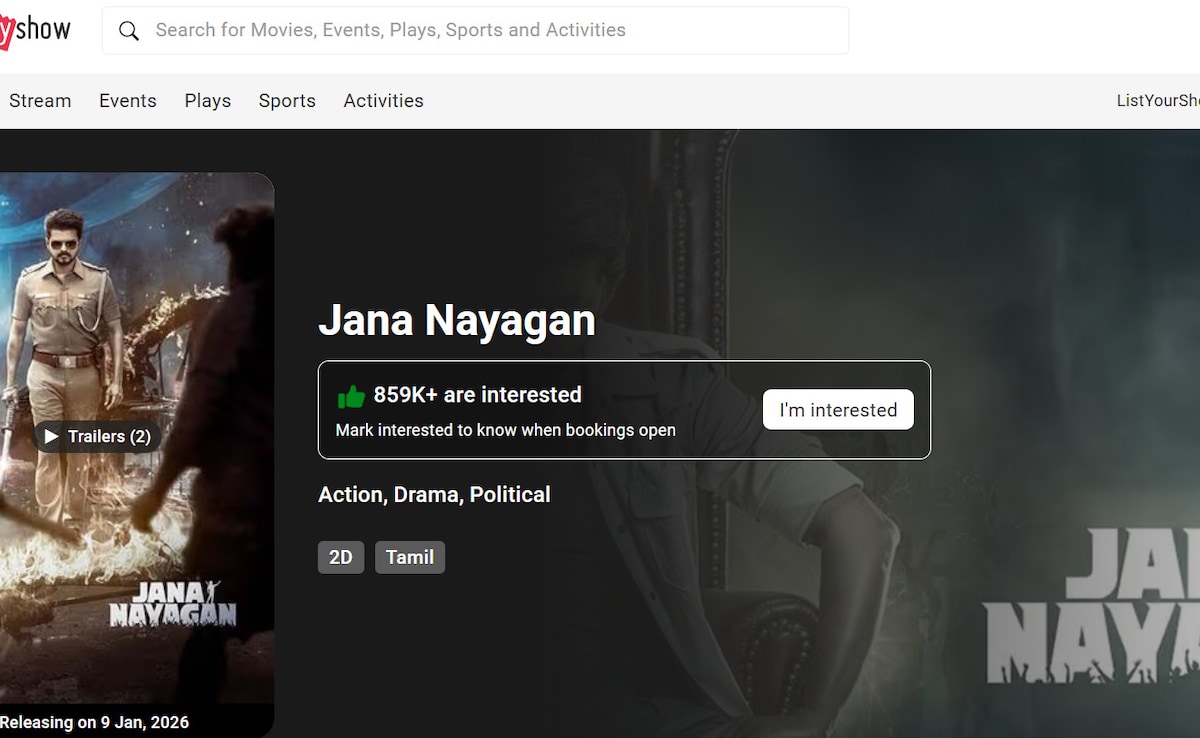Select Activities in the navigation bar
The width and height of the screenshot is (1200, 738).
[383, 101]
